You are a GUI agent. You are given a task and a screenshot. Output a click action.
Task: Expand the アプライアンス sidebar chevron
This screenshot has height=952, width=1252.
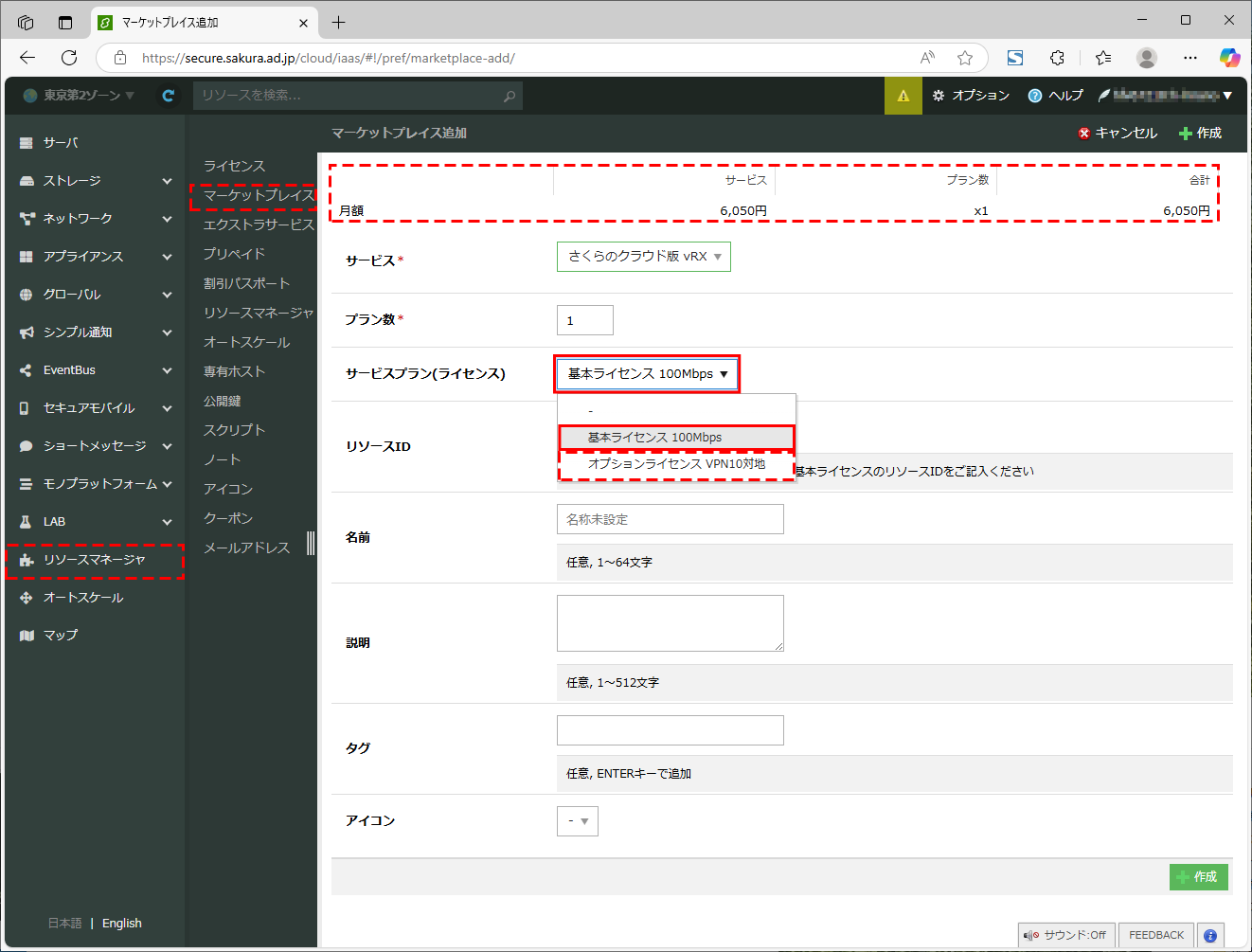[168, 257]
